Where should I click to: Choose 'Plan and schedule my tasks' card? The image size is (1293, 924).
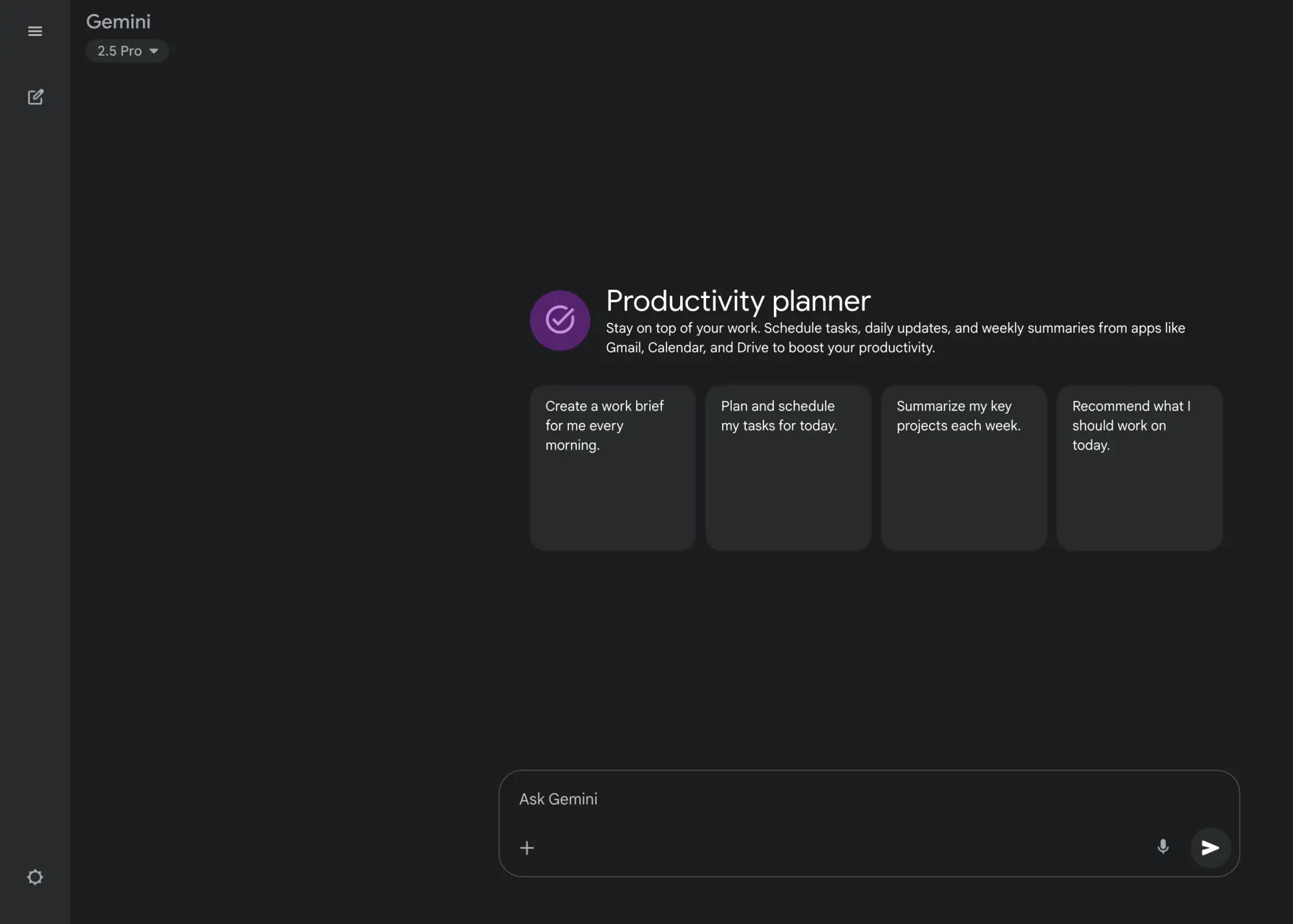[789, 468]
